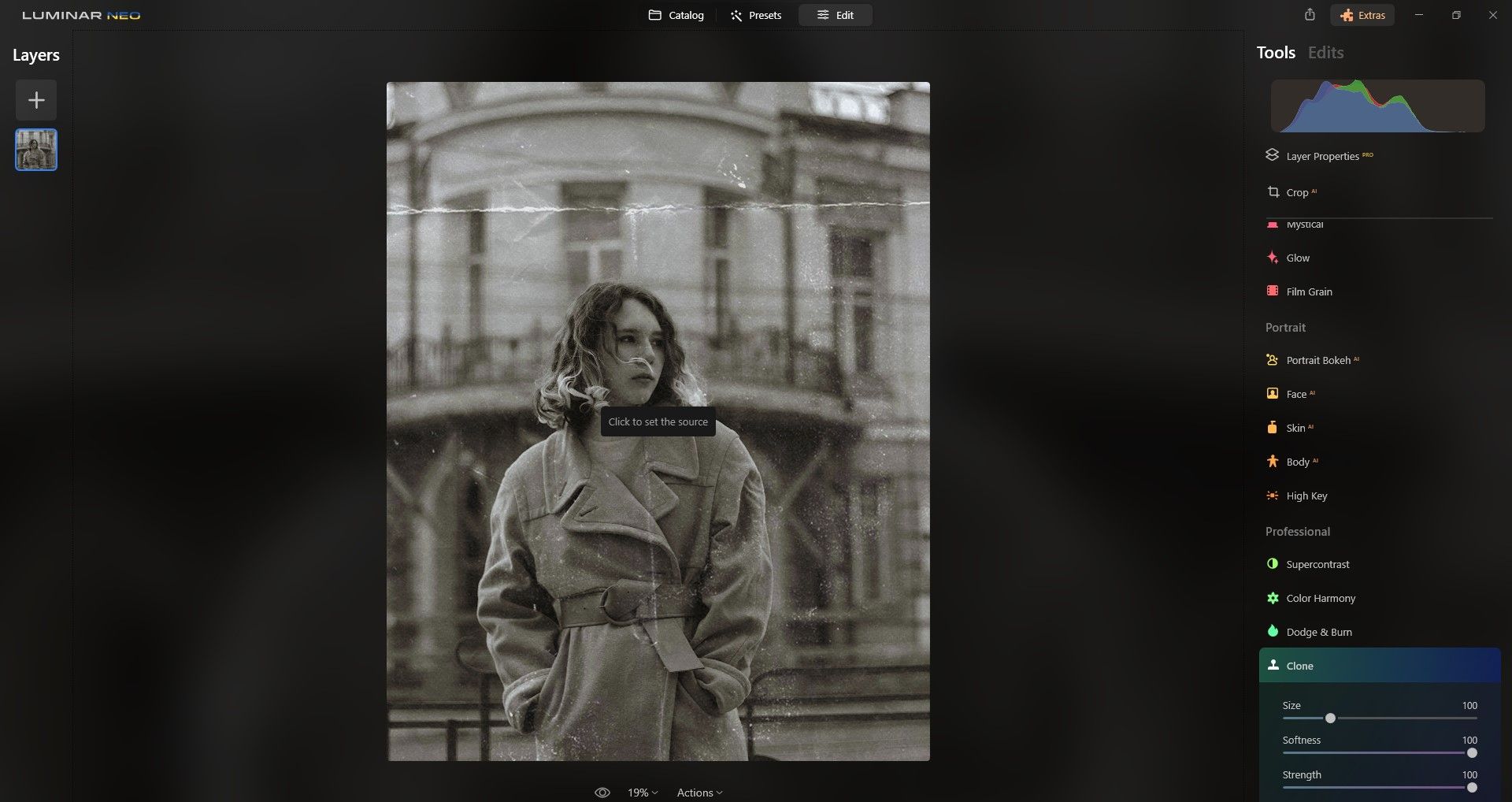1512x802 pixels.
Task: Click the Edit sliders icon
Action: (823, 15)
